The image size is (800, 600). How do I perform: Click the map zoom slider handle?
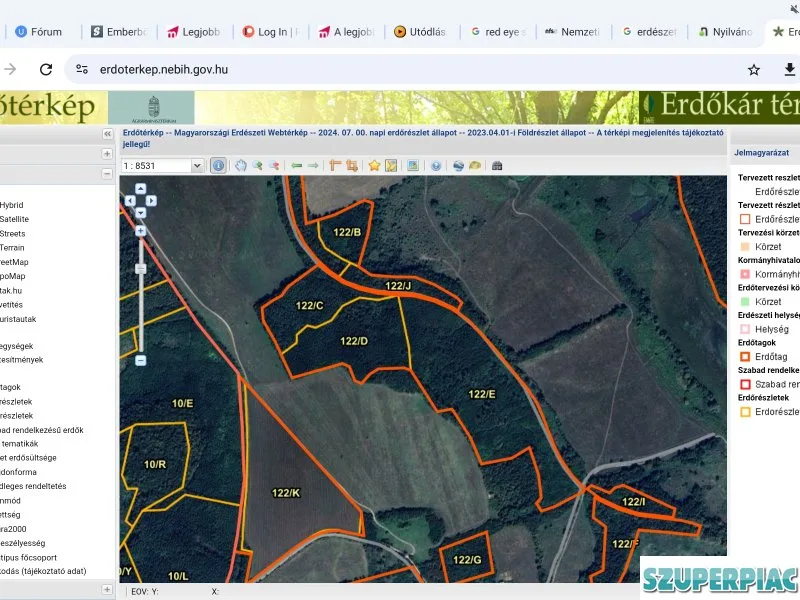141,269
